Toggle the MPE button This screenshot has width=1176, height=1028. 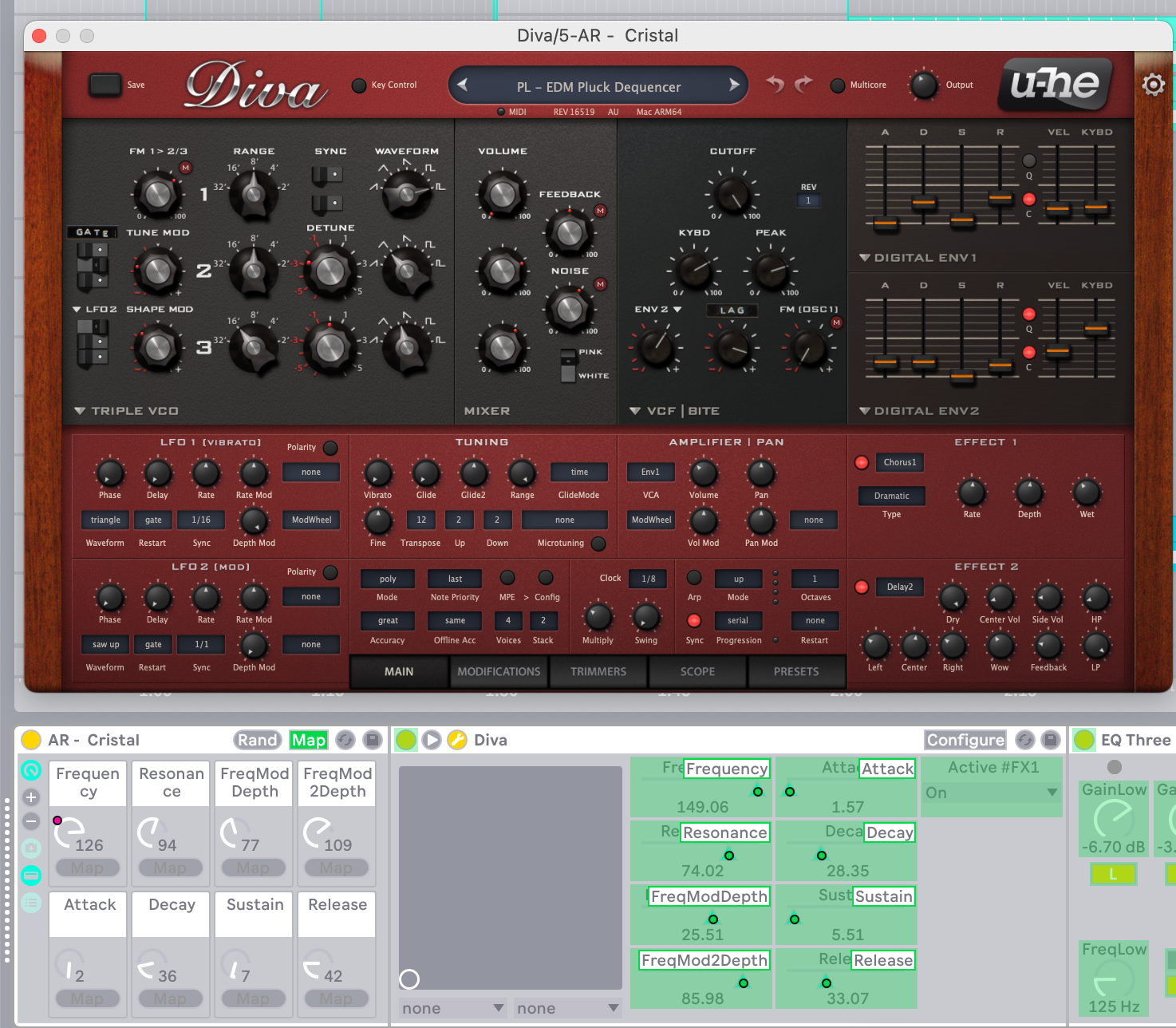[x=507, y=577]
